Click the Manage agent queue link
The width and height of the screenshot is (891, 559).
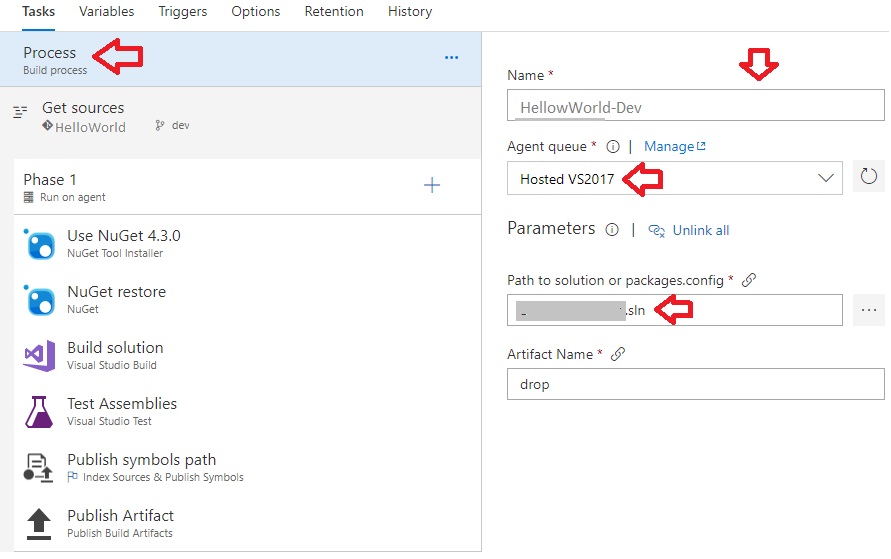(x=675, y=147)
